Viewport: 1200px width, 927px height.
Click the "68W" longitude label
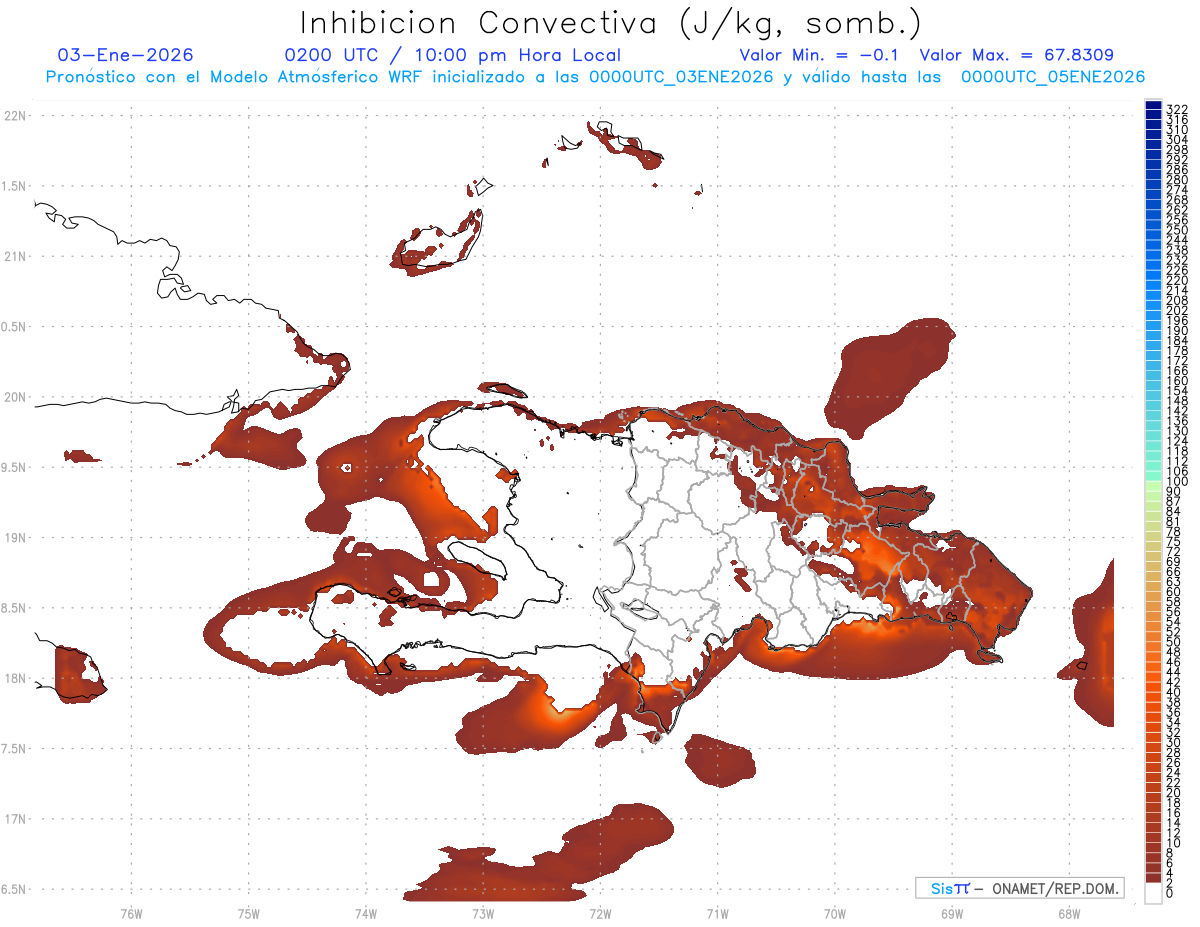tap(1068, 913)
